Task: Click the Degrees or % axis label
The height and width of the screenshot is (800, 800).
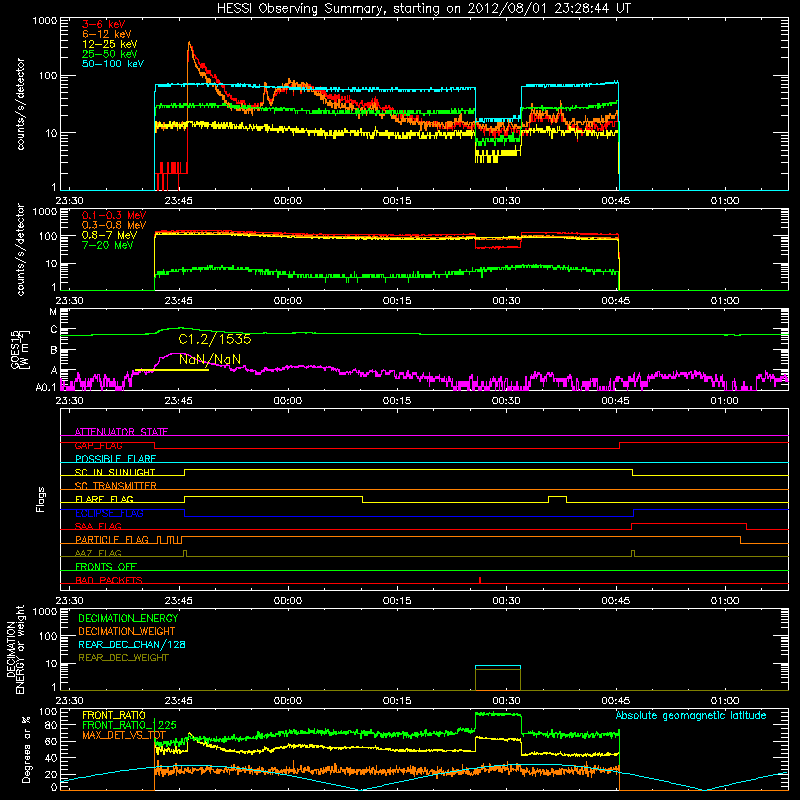Action: [26, 749]
